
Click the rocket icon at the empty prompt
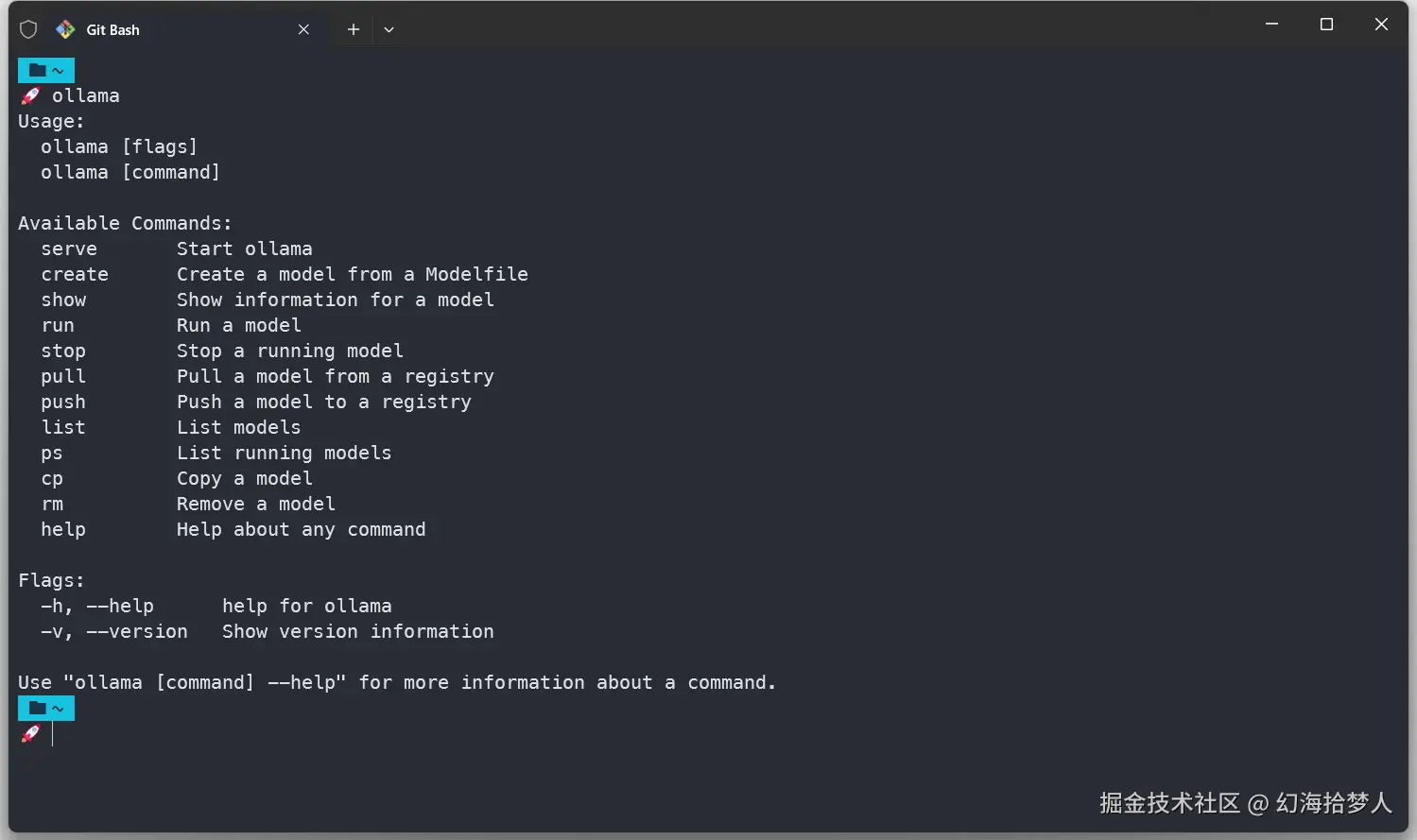30,733
